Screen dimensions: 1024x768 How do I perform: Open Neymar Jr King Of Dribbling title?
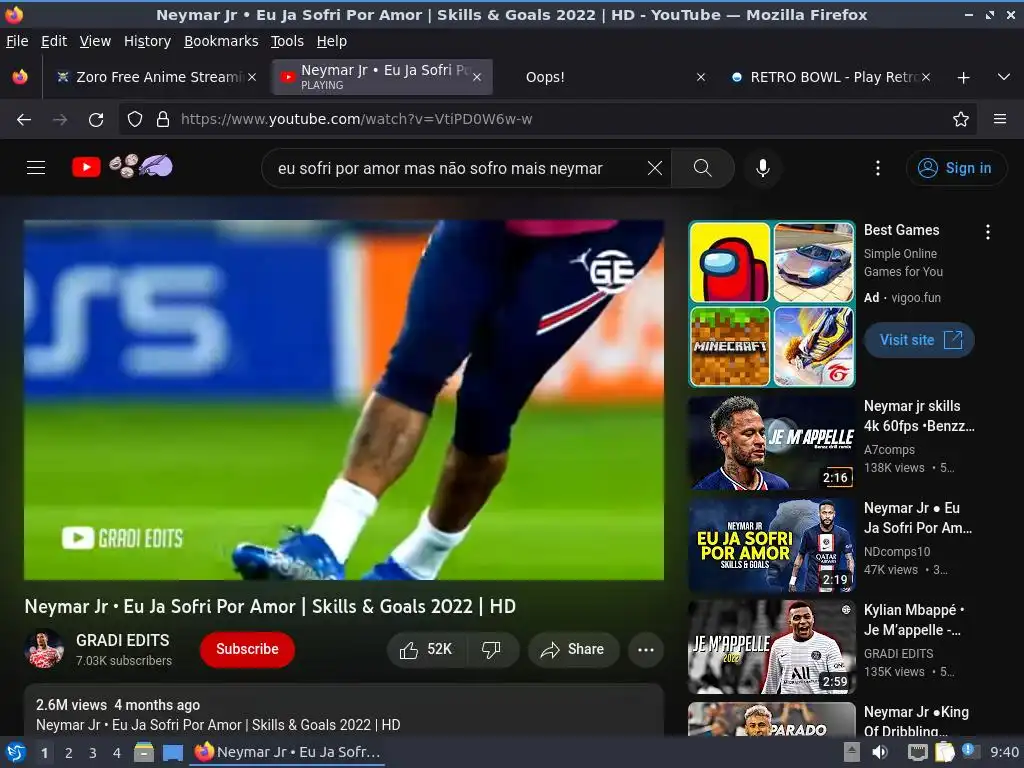(x=916, y=721)
